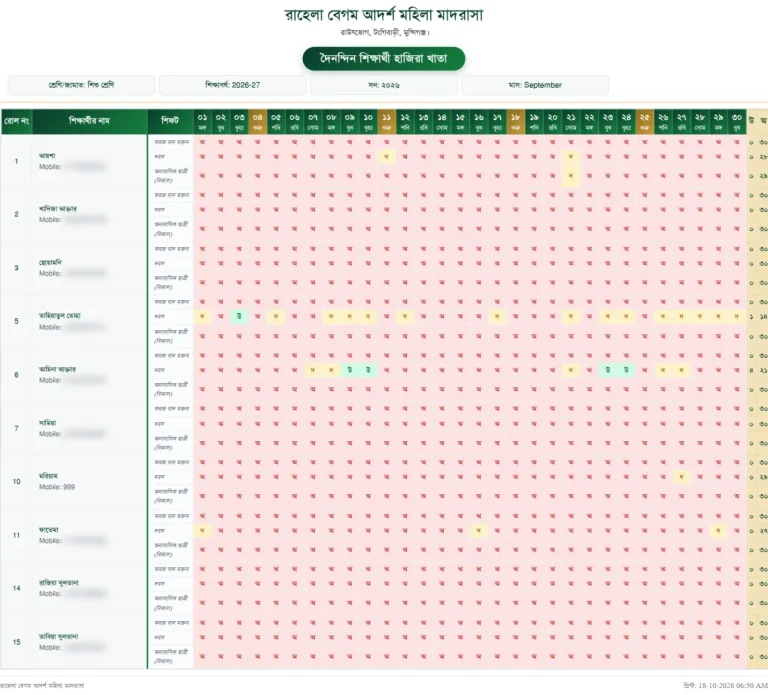Click the footer madrasa name text
The image size is (768, 695).
(42, 685)
